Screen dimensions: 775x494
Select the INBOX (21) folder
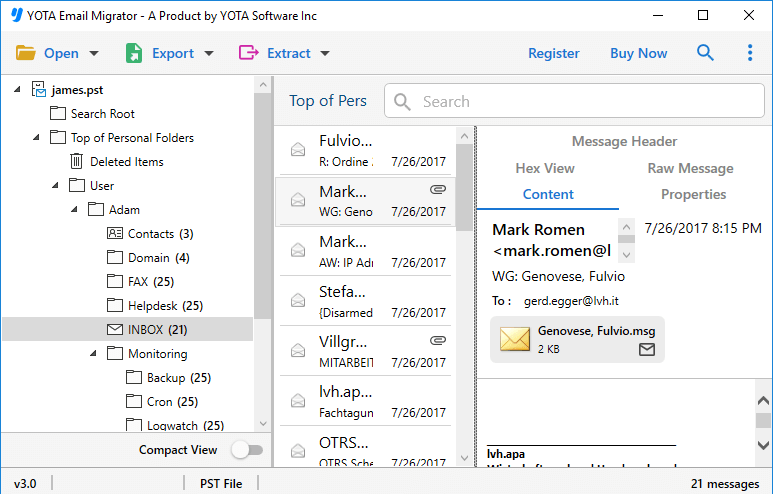point(157,329)
